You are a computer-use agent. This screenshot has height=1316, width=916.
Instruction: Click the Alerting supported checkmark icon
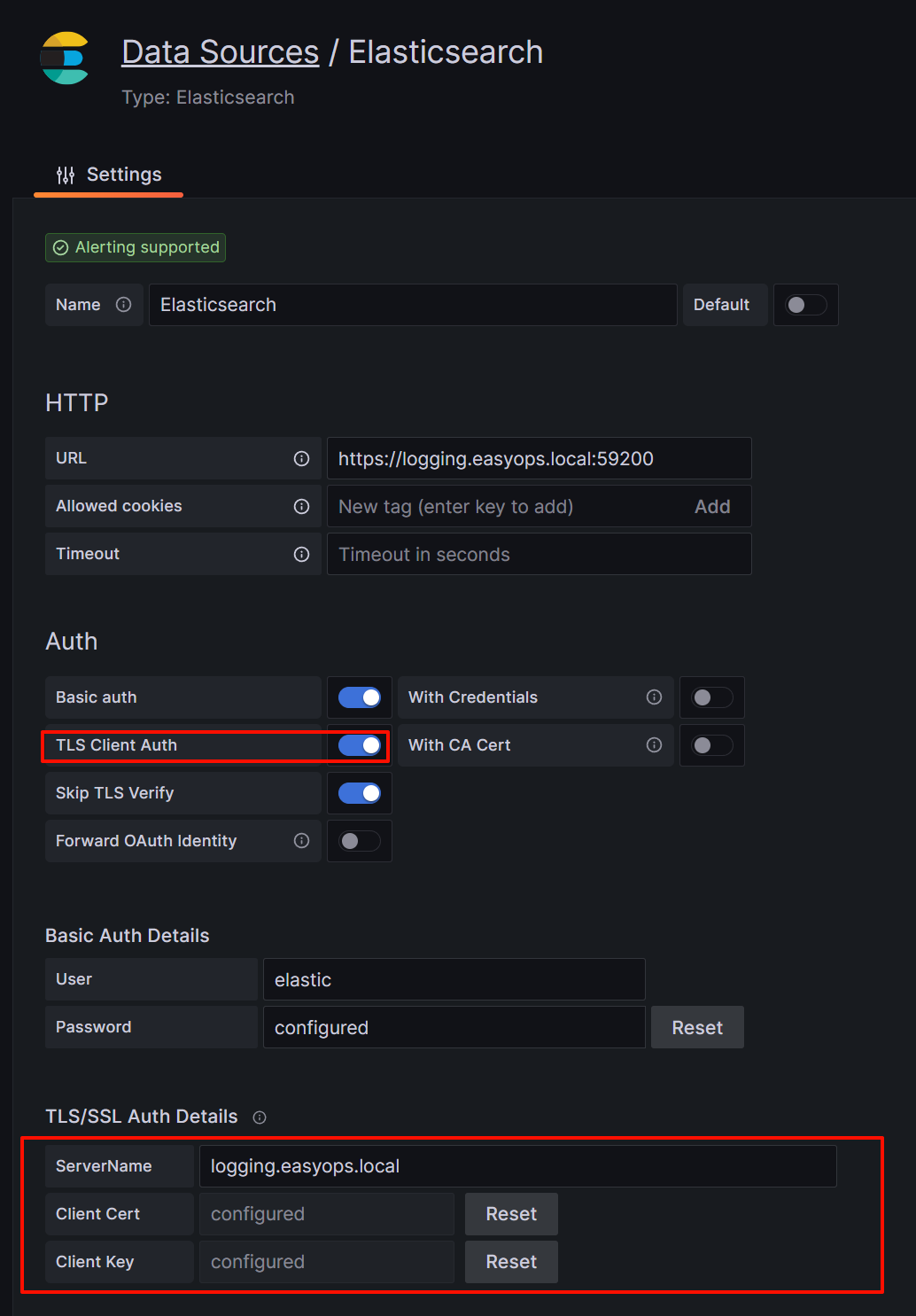[x=61, y=248]
